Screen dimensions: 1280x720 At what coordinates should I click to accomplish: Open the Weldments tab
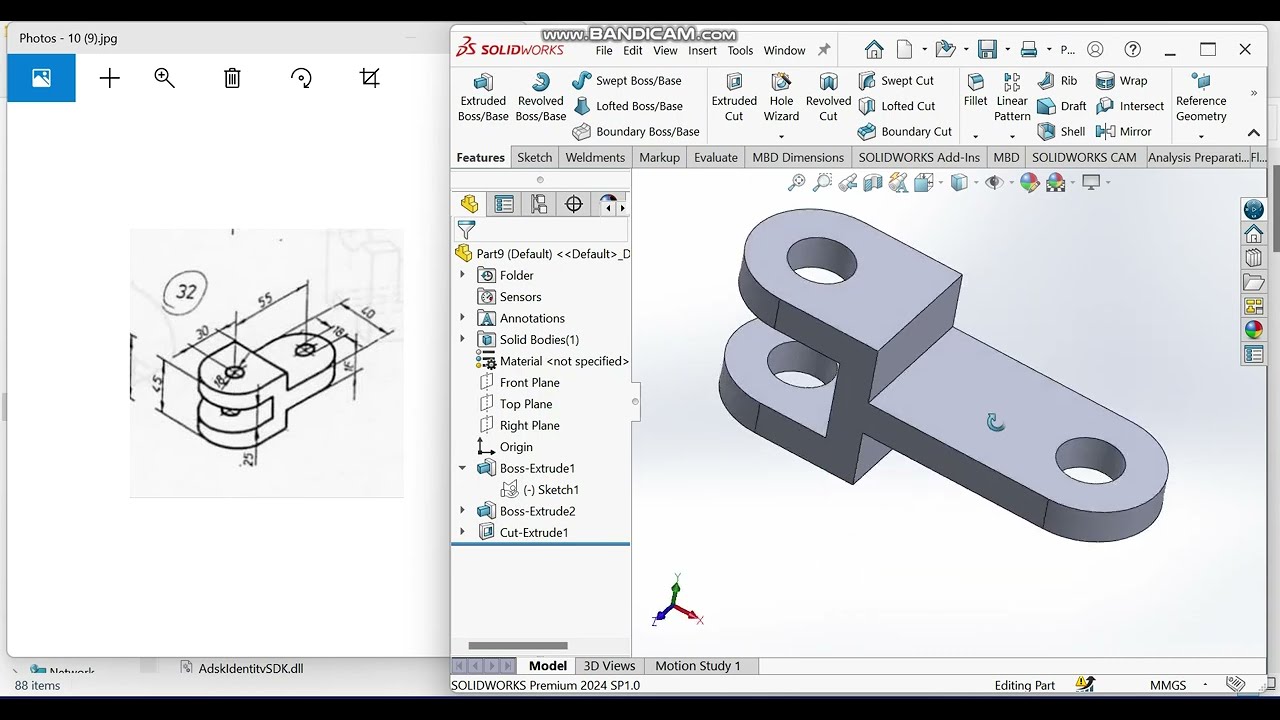(x=595, y=157)
